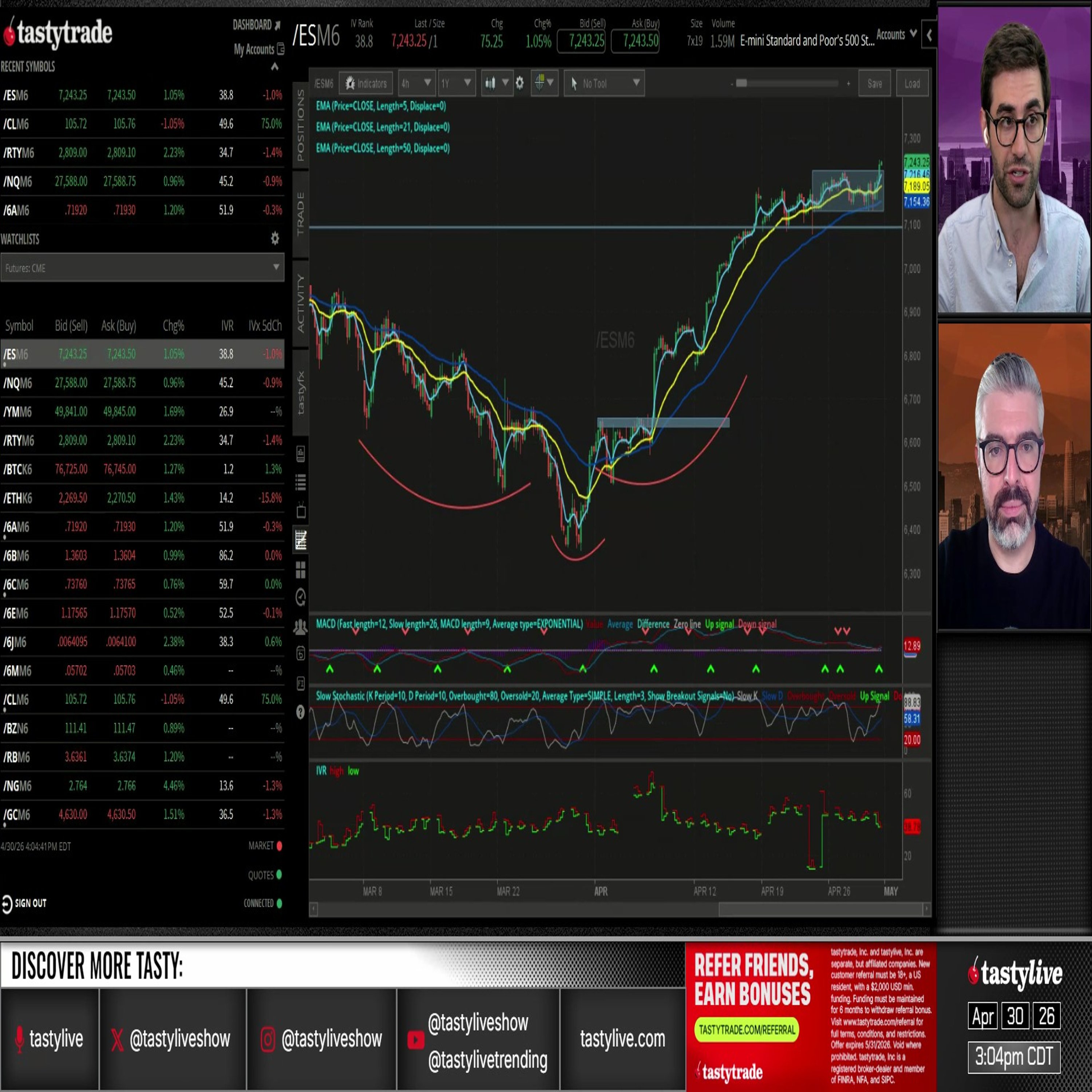Click the Dashboard pop-out arrow icon
Viewport: 1092px width, 1092px height.
277,25
